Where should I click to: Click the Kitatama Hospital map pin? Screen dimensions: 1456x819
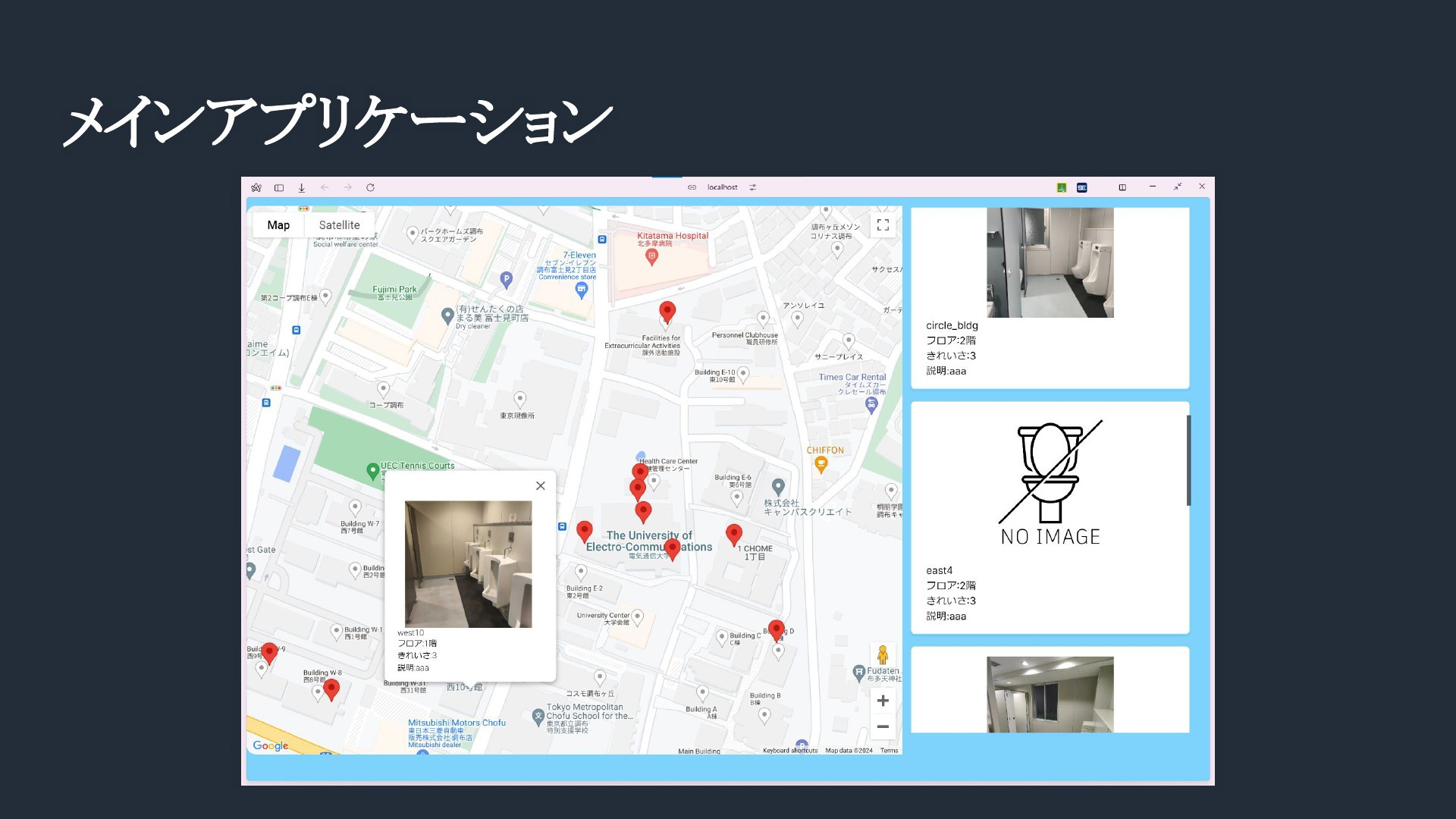pyautogui.click(x=651, y=257)
